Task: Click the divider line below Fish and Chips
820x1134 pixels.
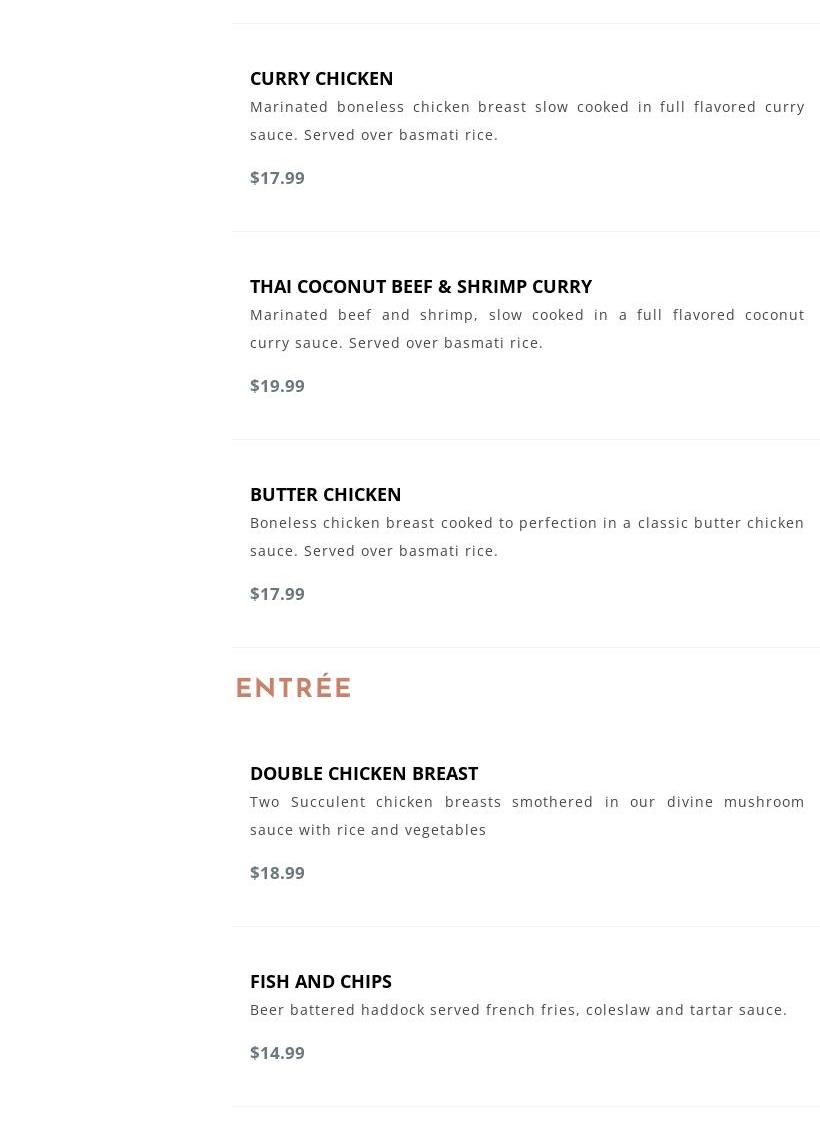Action: [525, 1107]
